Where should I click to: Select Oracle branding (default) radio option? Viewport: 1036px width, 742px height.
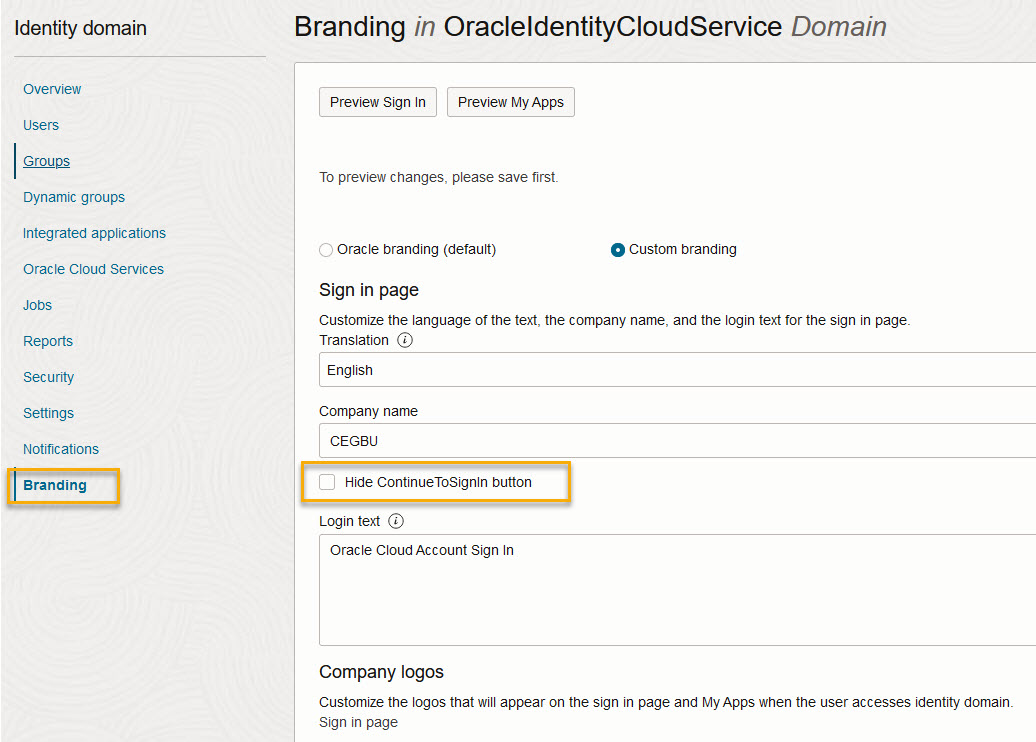click(326, 250)
